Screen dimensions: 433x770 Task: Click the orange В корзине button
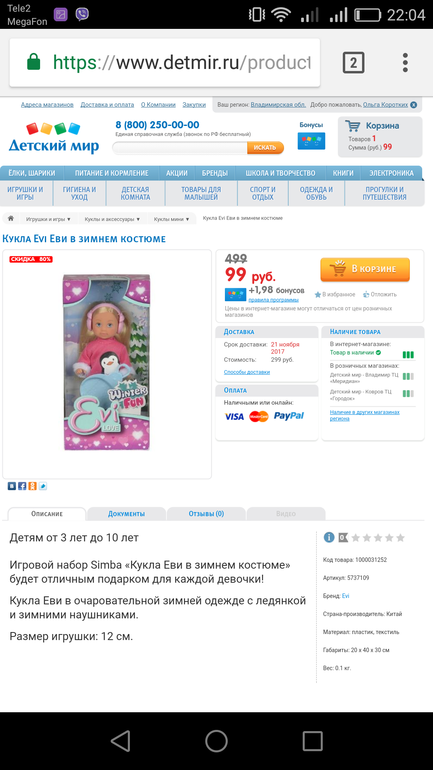coord(365,269)
